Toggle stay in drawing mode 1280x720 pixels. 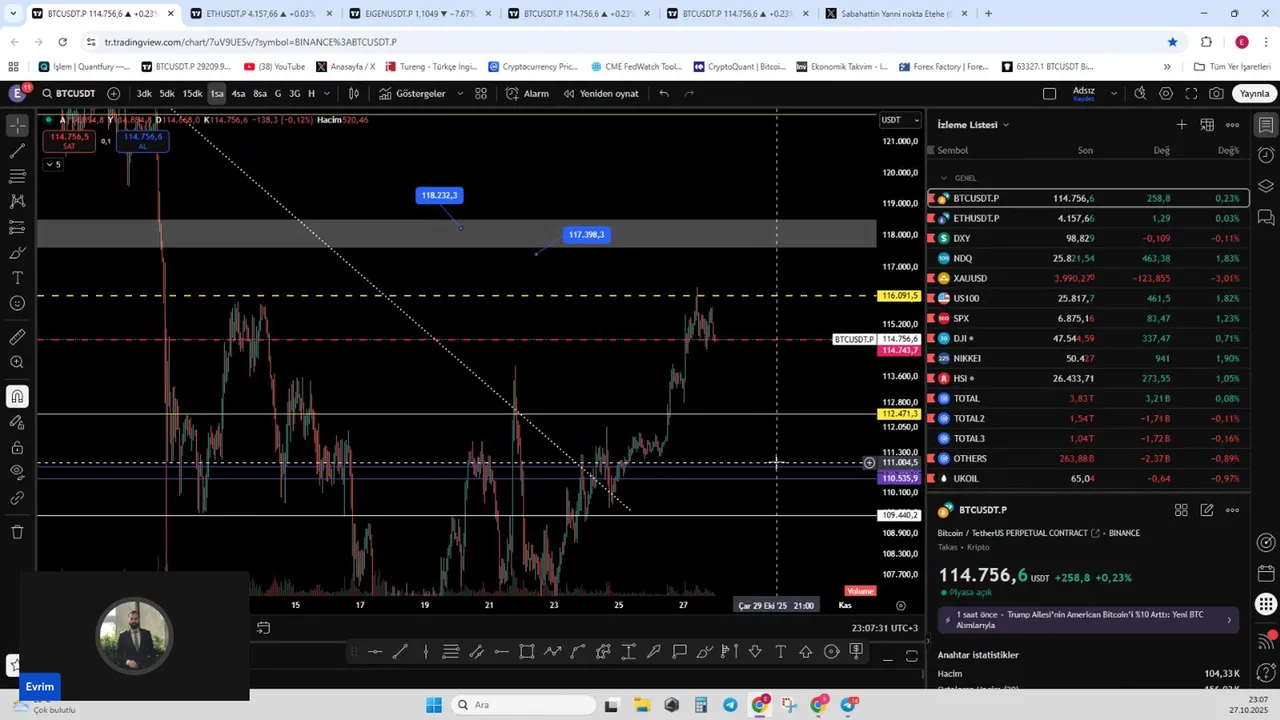tap(17, 422)
